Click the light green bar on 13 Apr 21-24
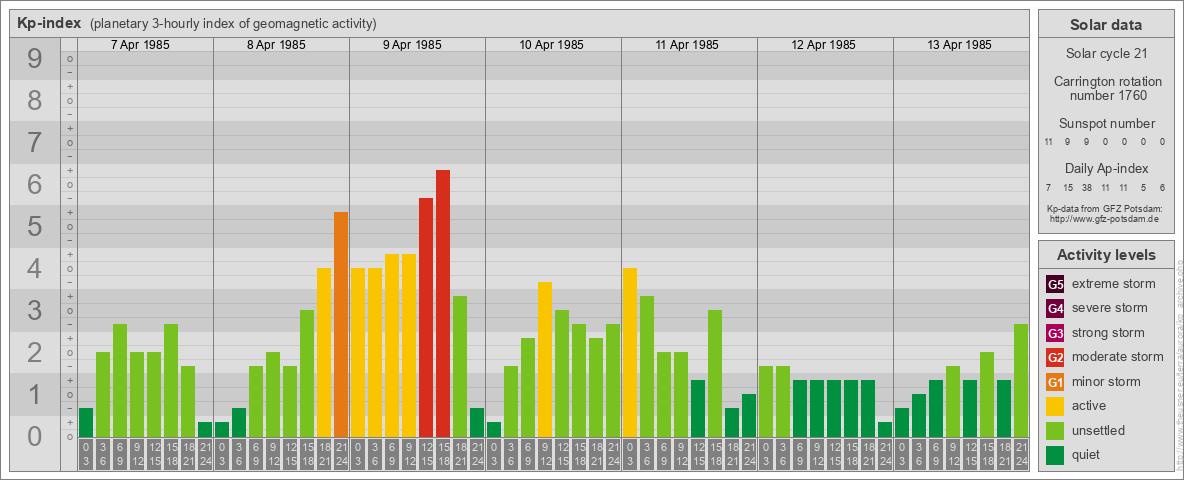Image resolution: width=1184 pixels, height=480 pixels. (1021, 380)
